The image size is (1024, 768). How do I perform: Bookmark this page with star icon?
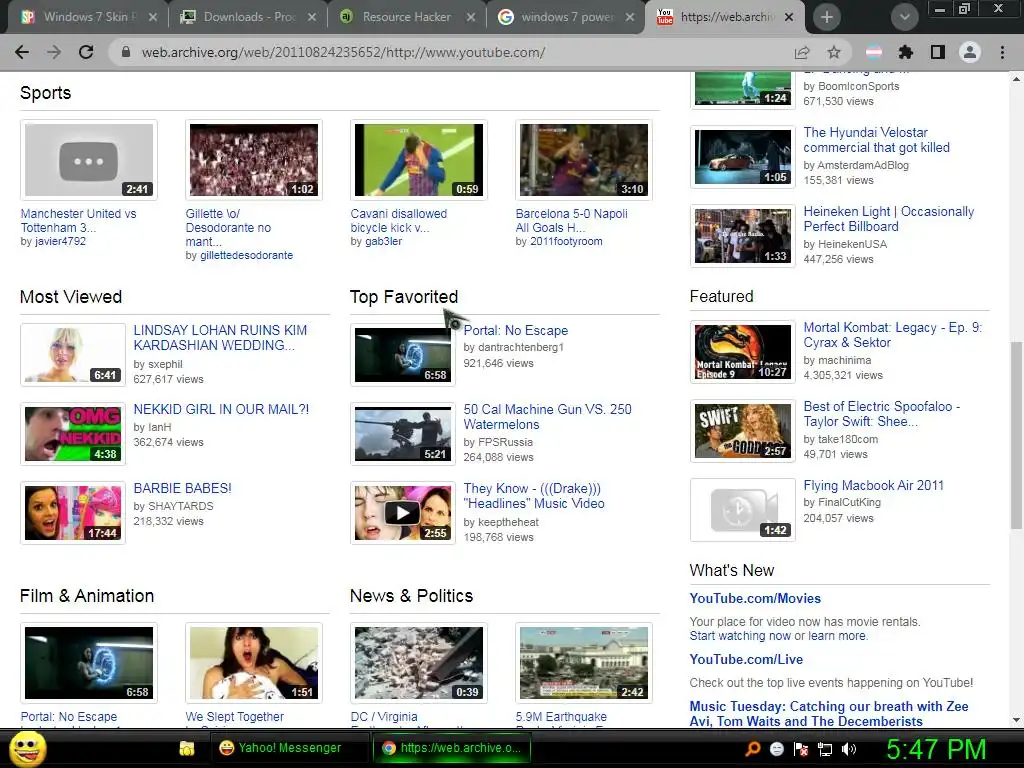[x=834, y=52]
